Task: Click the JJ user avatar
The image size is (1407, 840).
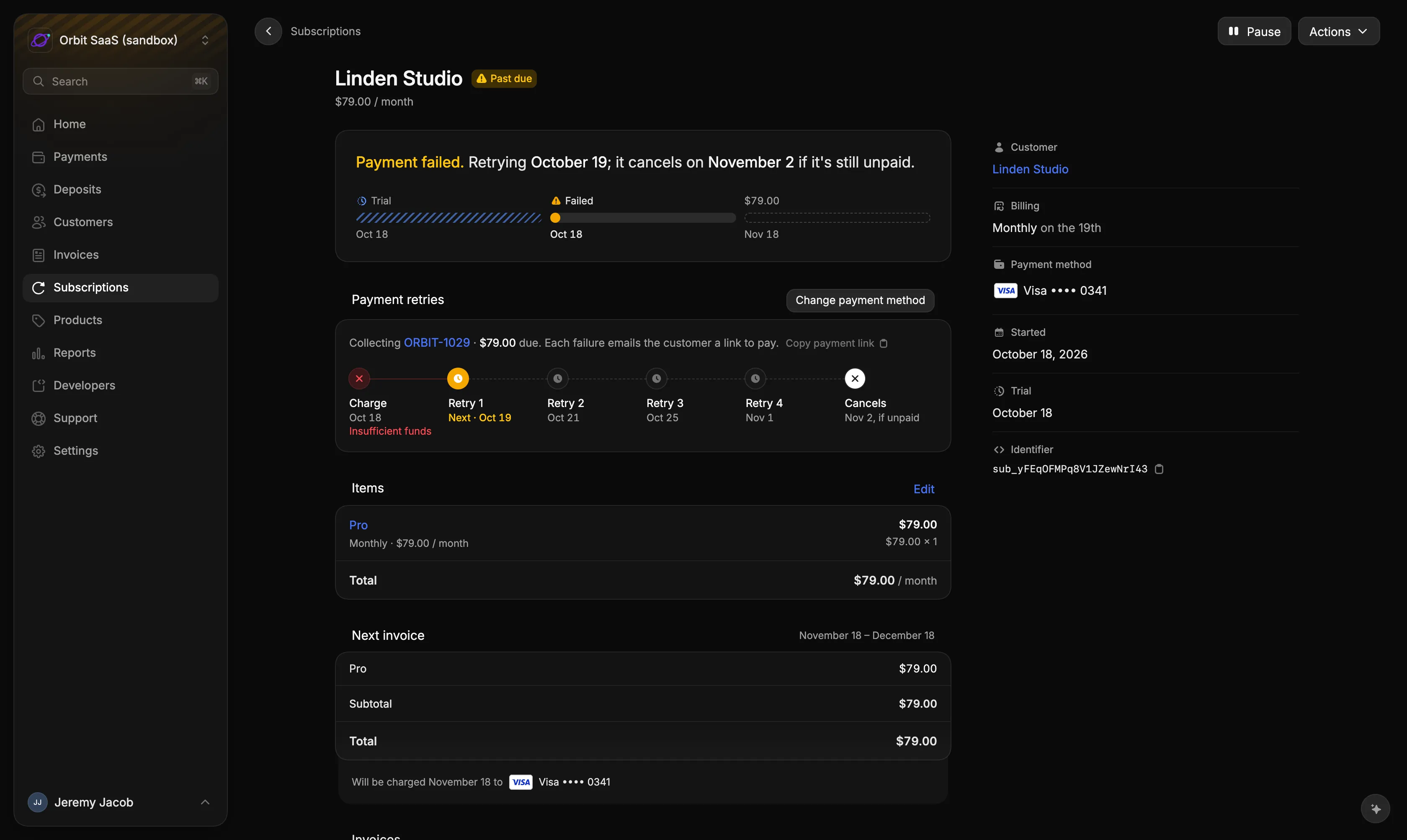Action: [x=37, y=802]
